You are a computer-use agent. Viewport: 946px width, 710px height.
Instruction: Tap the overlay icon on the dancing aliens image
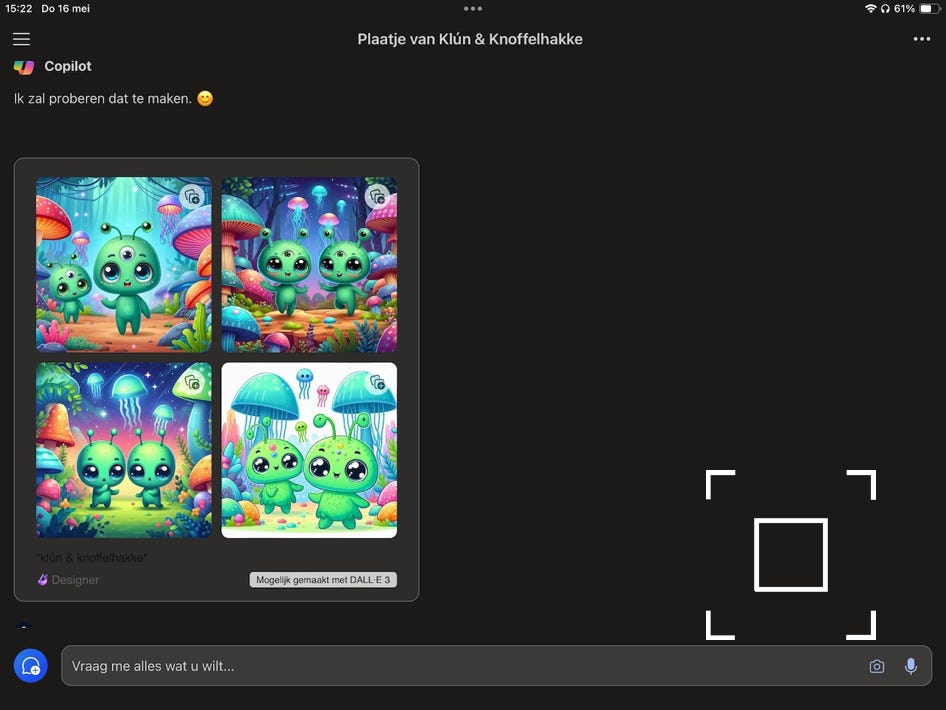point(378,197)
